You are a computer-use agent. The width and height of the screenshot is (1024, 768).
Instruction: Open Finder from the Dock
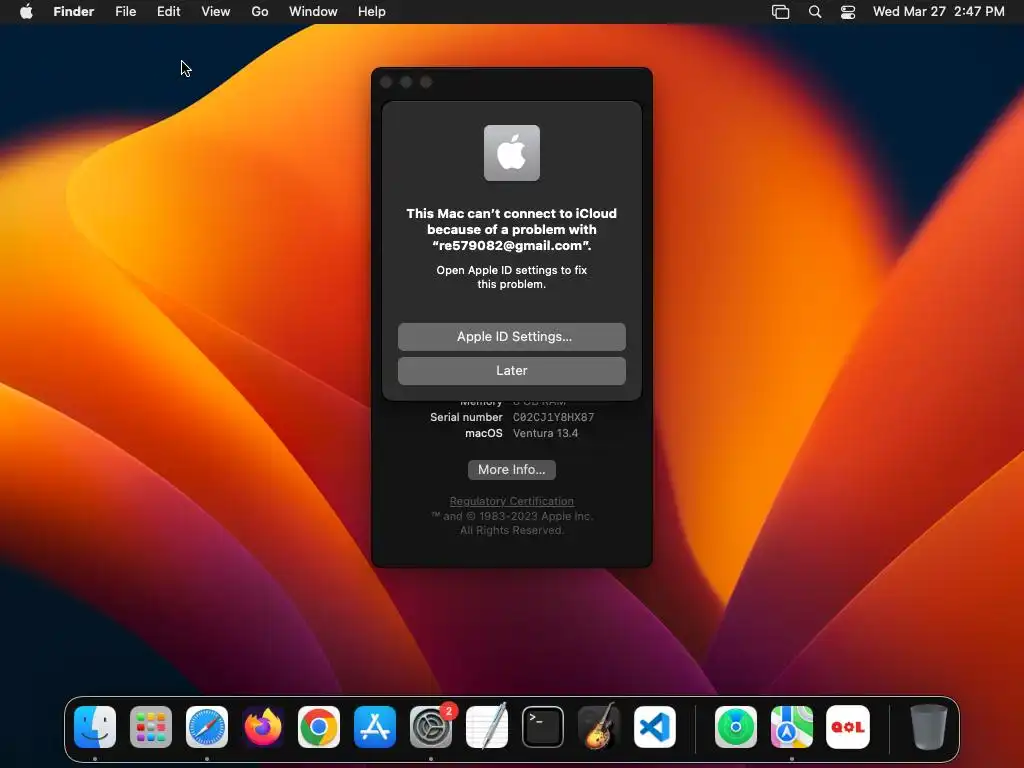(x=95, y=727)
